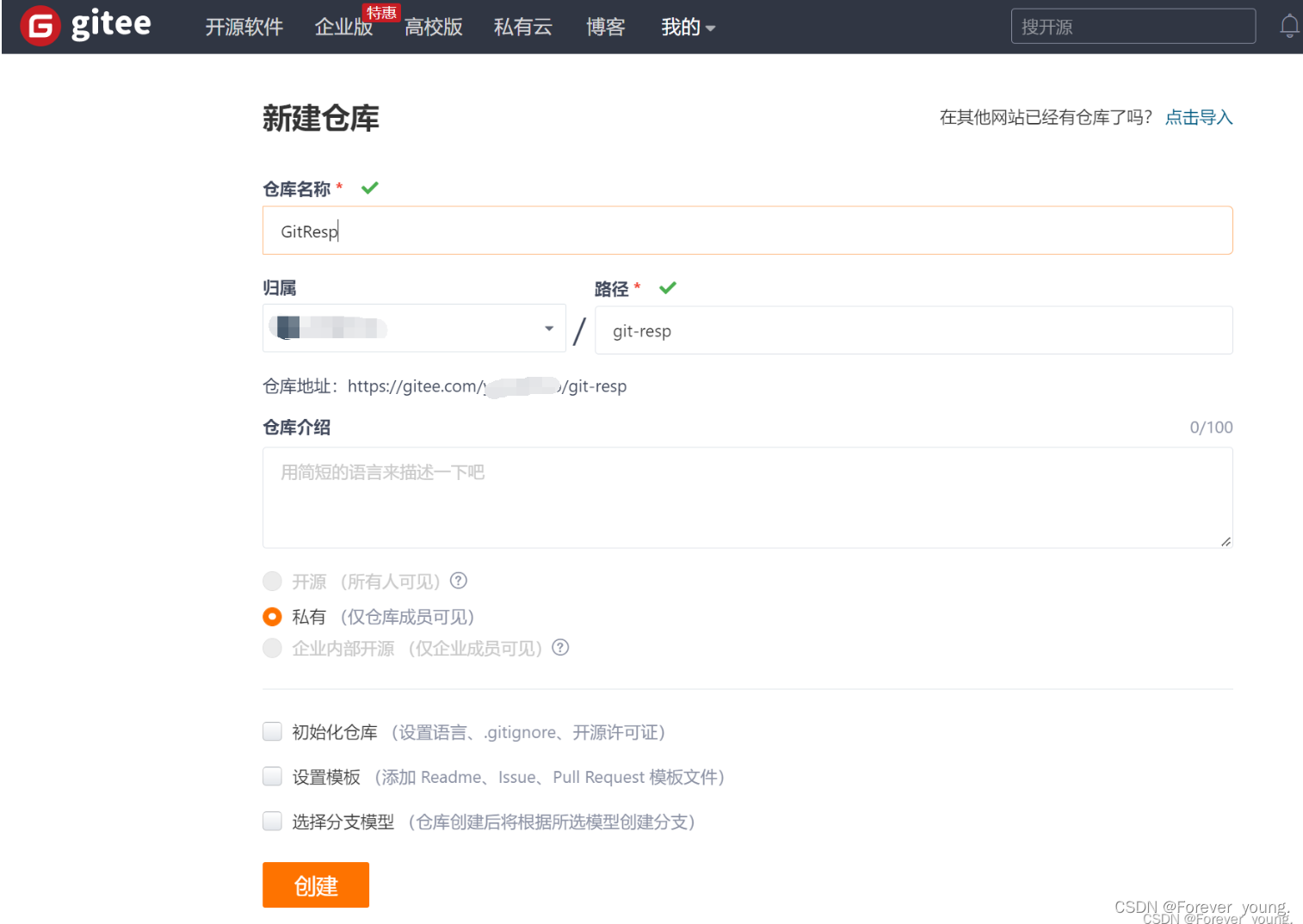Click the orange 创建 button
The height and width of the screenshot is (924, 1303).
tap(316, 885)
